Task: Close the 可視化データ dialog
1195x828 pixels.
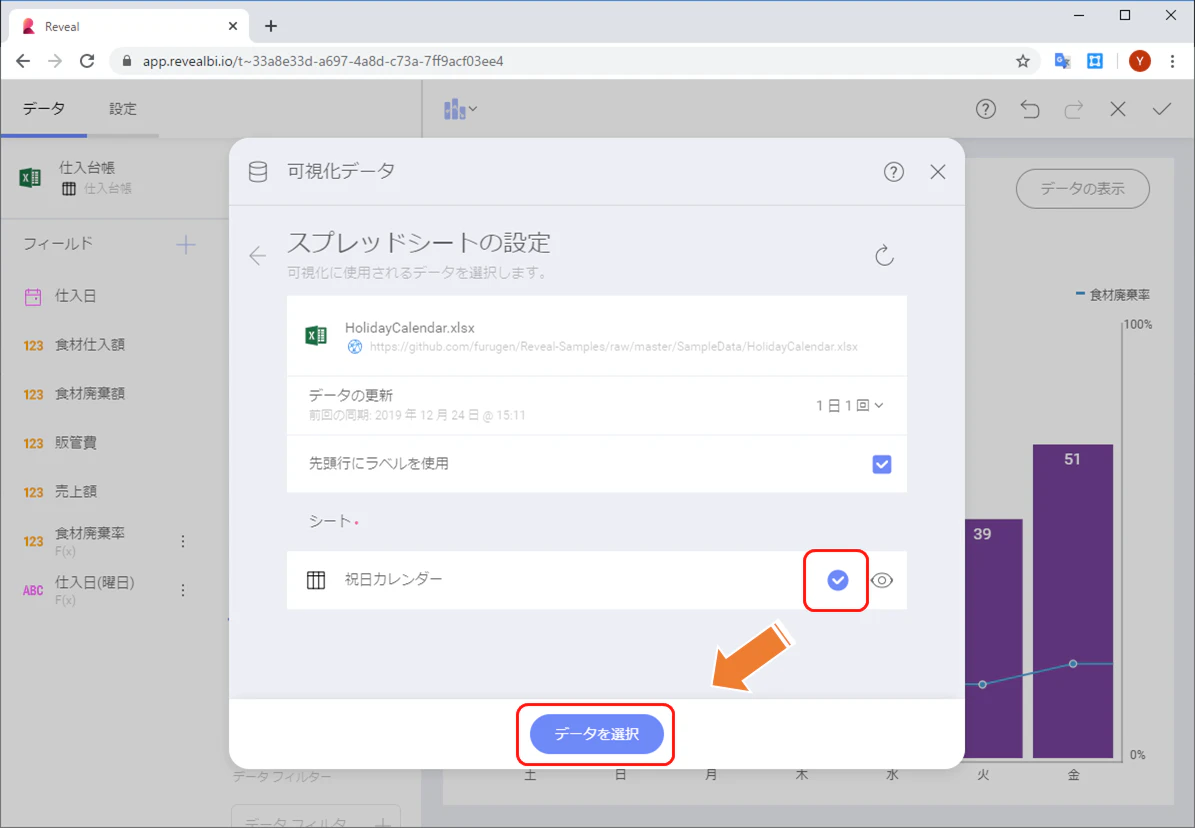Action: 937,172
